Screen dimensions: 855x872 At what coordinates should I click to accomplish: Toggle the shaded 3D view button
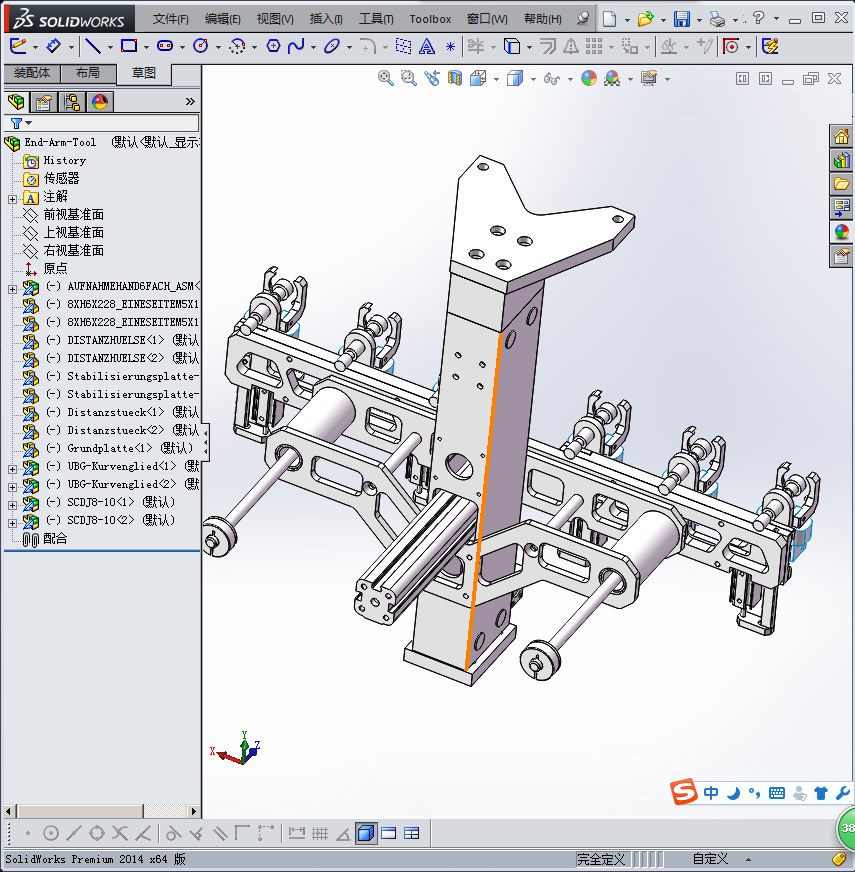tap(366, 833)
